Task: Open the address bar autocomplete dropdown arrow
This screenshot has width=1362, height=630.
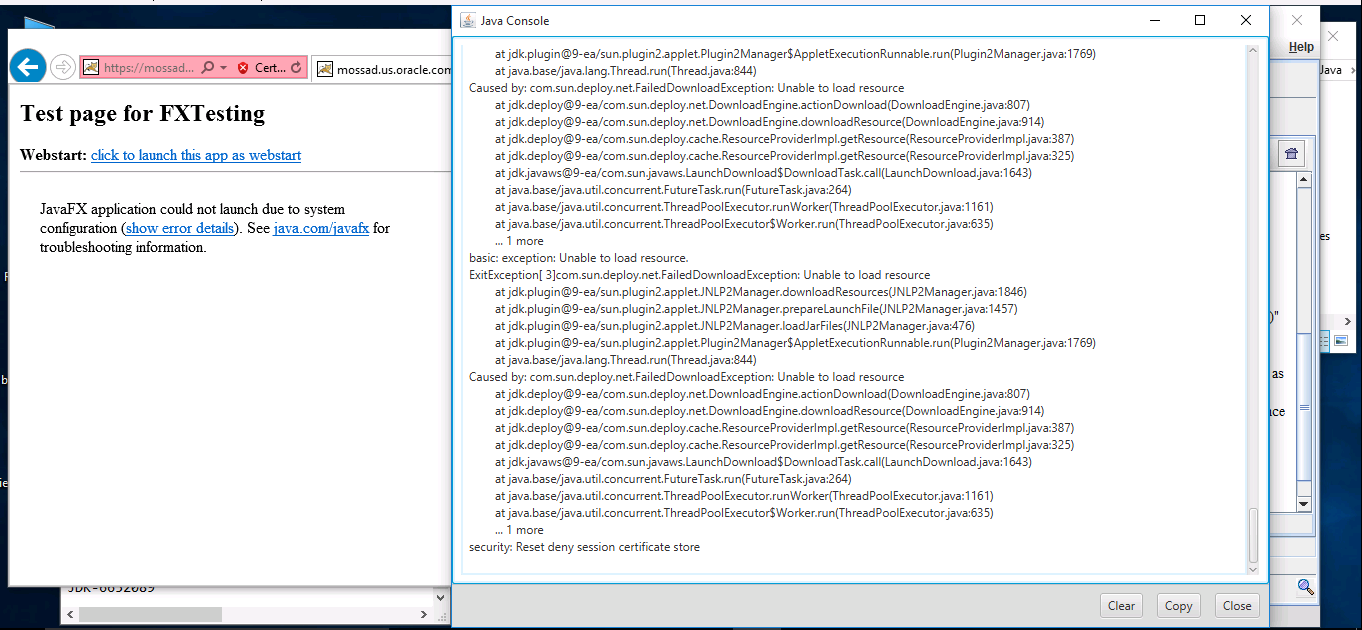Action: (x=224, y=67)
